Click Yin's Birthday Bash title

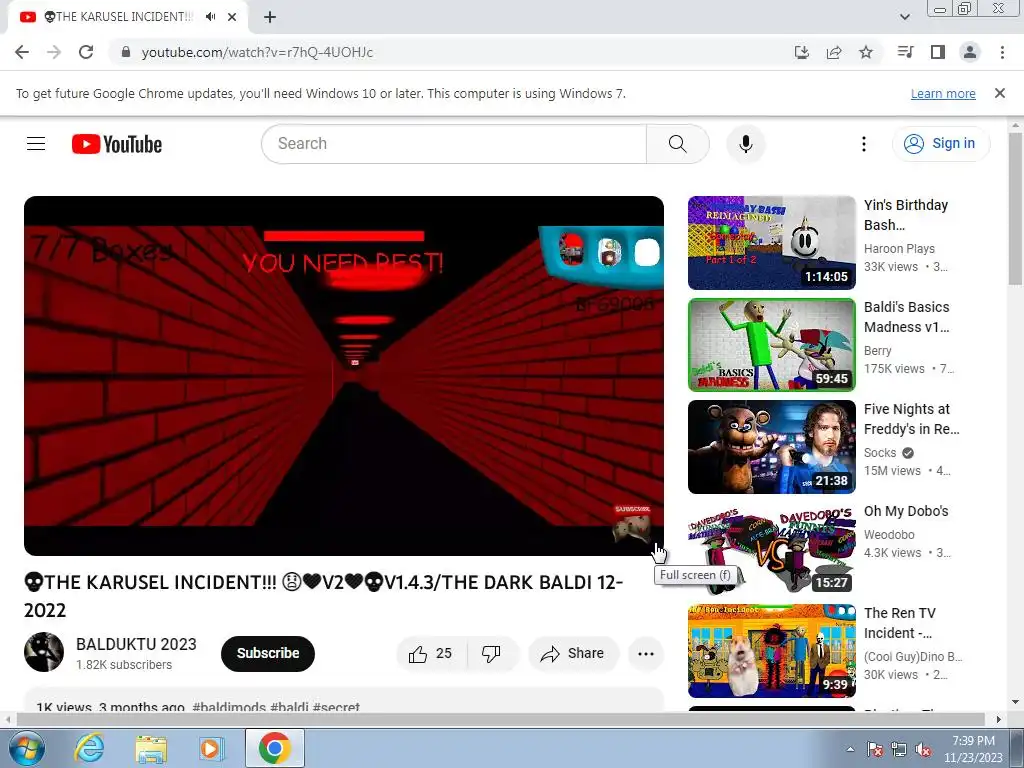(906, 215)
